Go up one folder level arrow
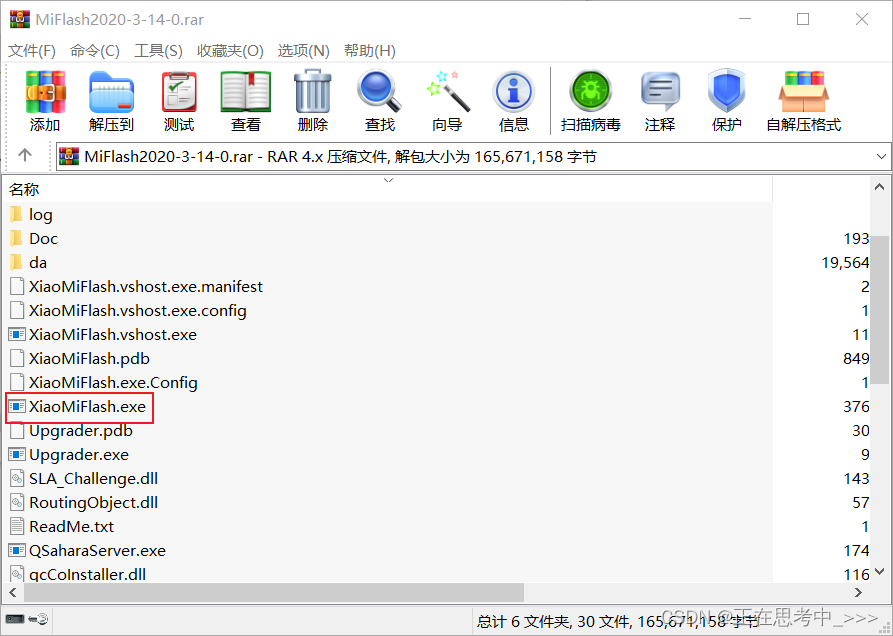 tap(25, 155)
